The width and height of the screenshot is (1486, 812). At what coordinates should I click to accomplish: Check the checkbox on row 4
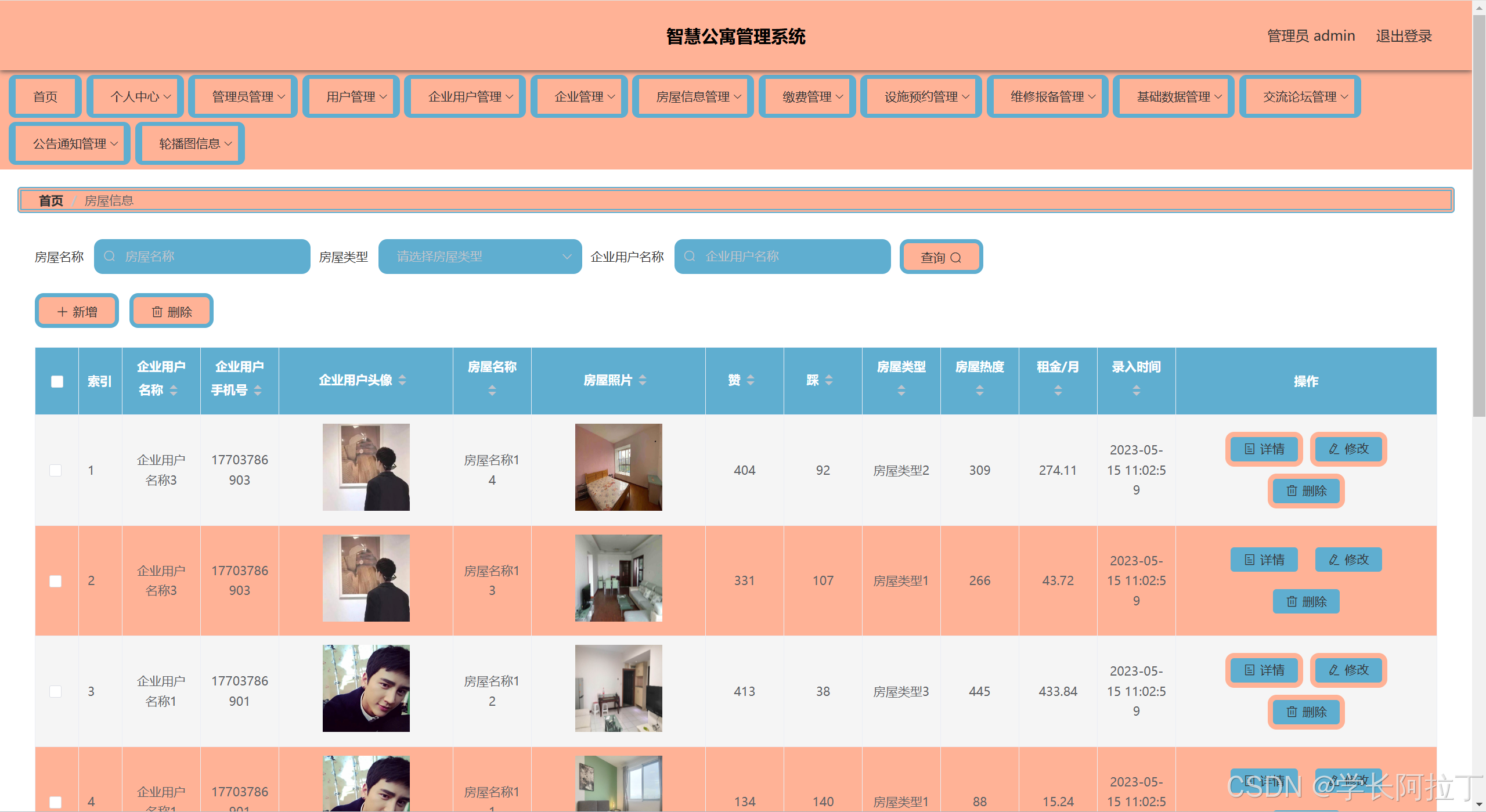click(x=55, y=802)
